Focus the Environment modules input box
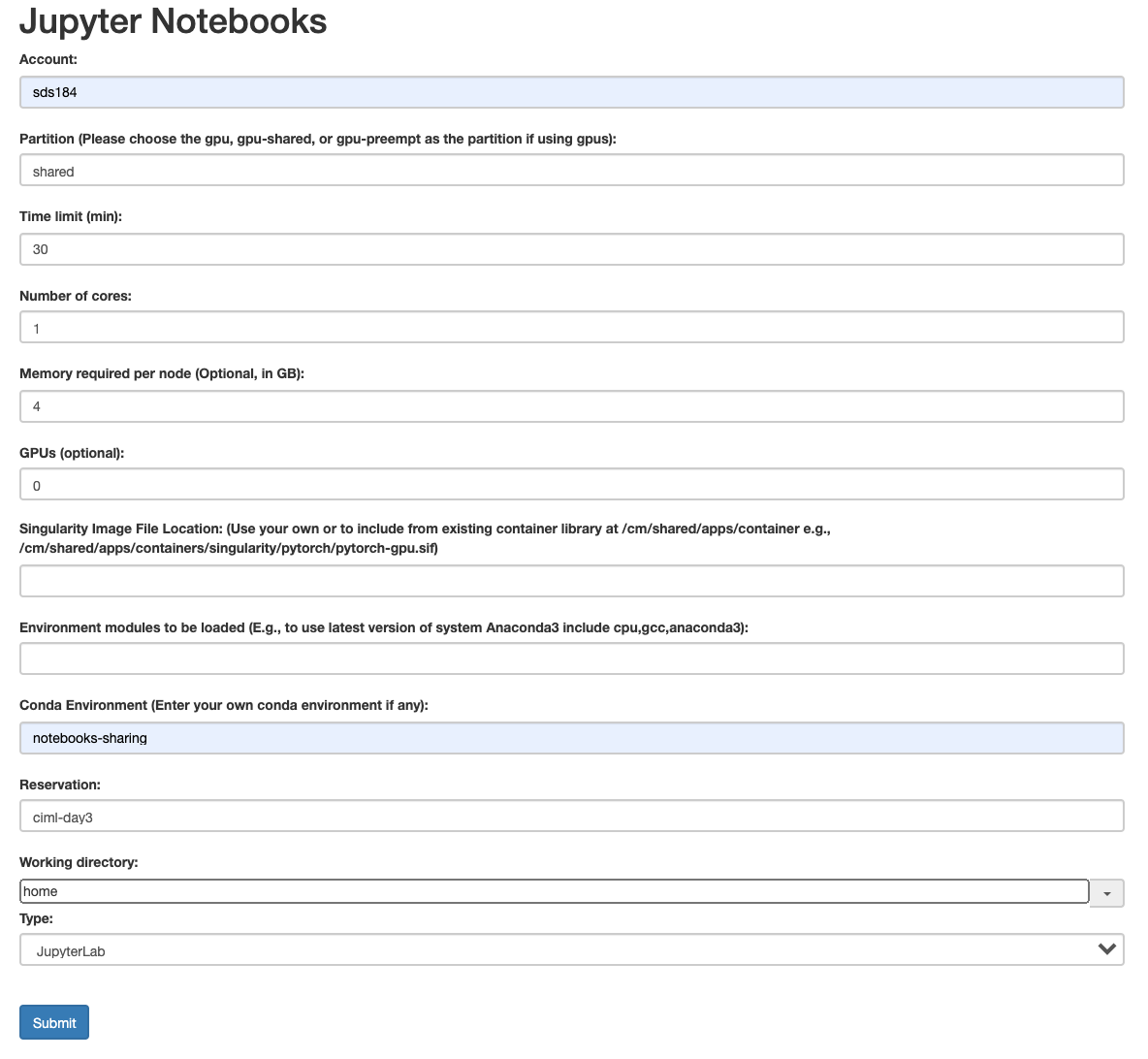1148x1059 pixels. click(571, 658)
